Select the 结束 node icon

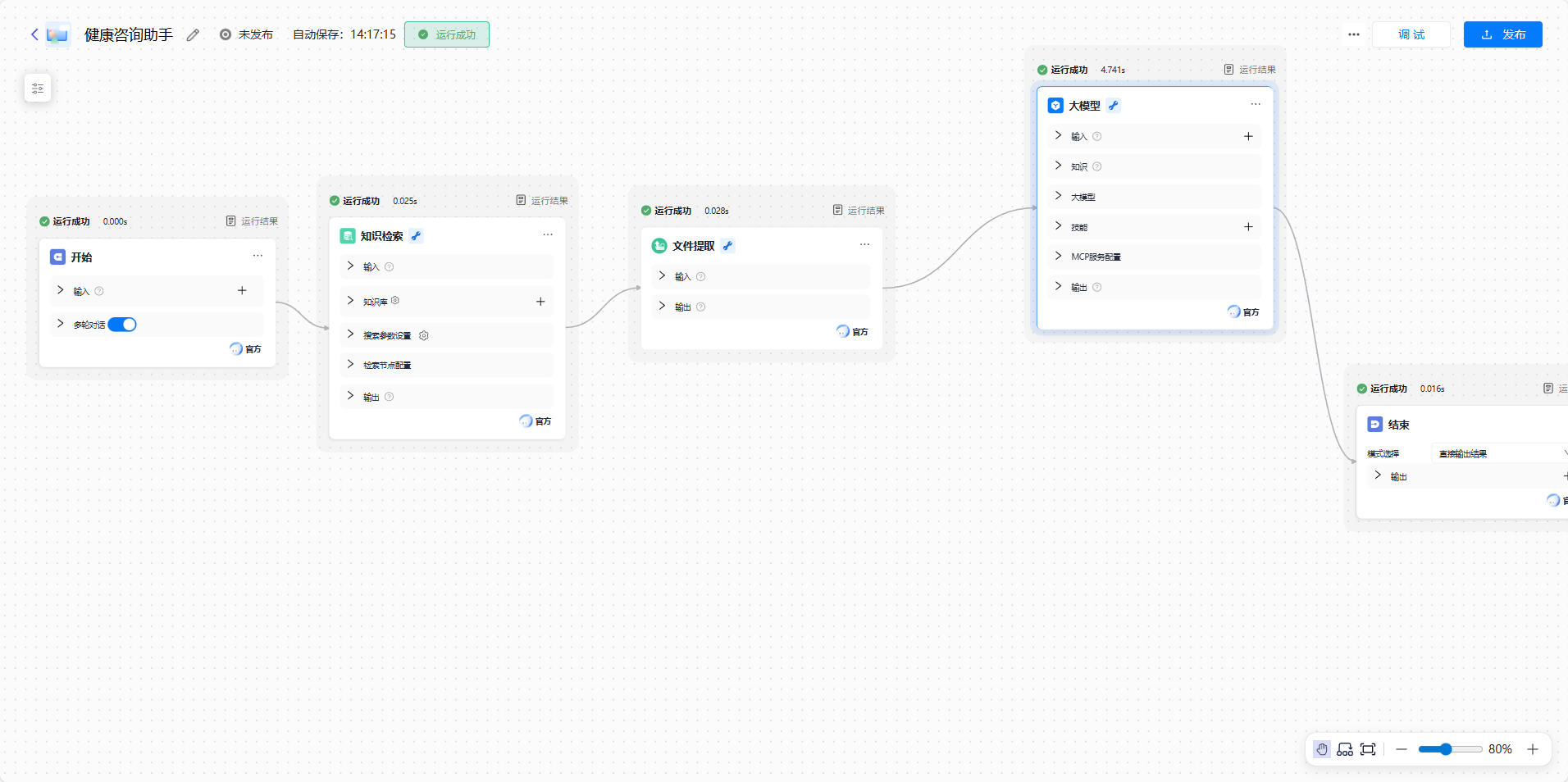1375,425
